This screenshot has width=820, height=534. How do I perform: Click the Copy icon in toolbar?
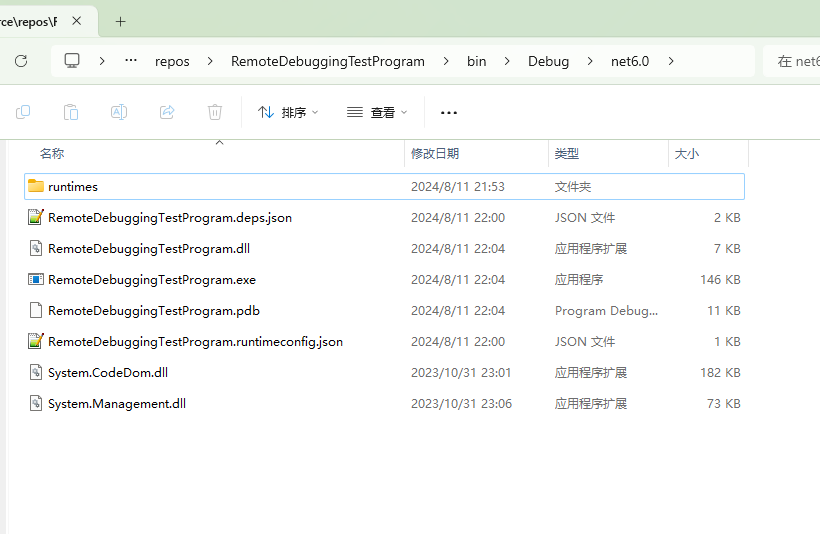coord(23,112)
